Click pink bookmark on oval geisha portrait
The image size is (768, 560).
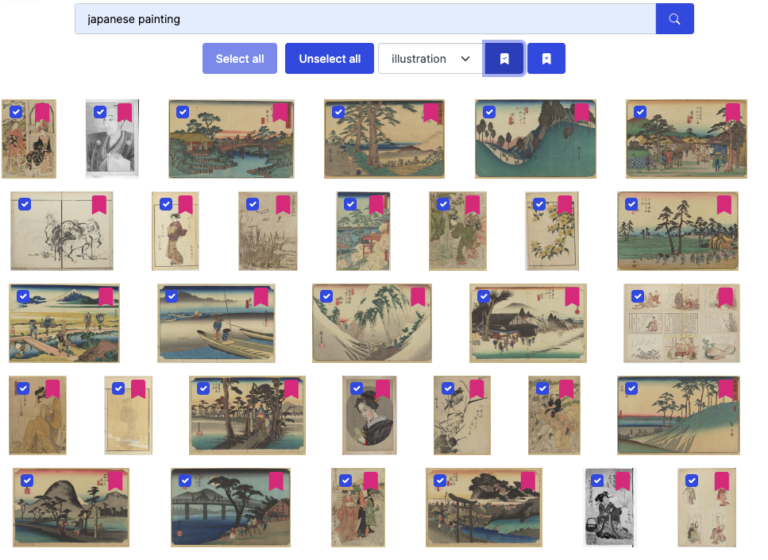tap(383, 389)
